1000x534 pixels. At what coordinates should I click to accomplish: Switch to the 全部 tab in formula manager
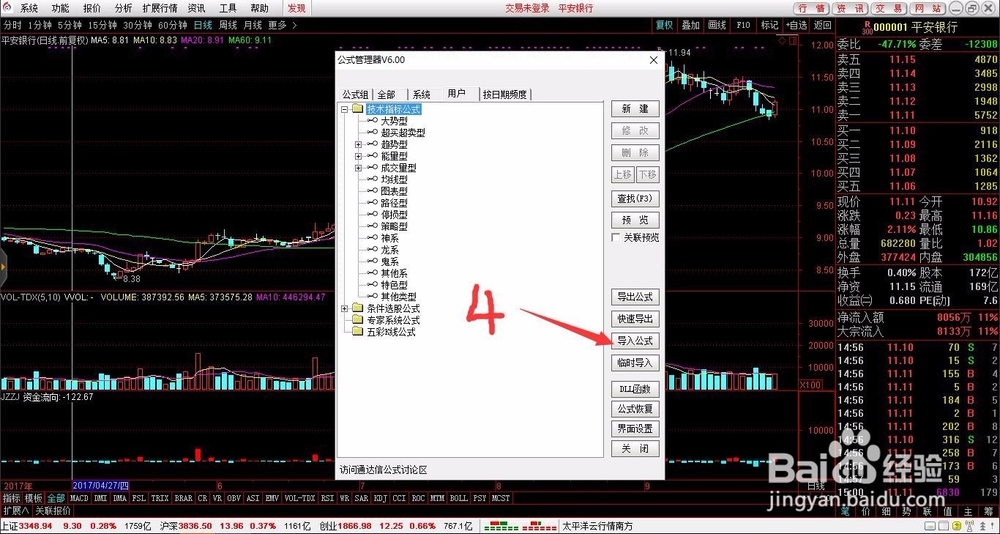click(x=386, y=94)
